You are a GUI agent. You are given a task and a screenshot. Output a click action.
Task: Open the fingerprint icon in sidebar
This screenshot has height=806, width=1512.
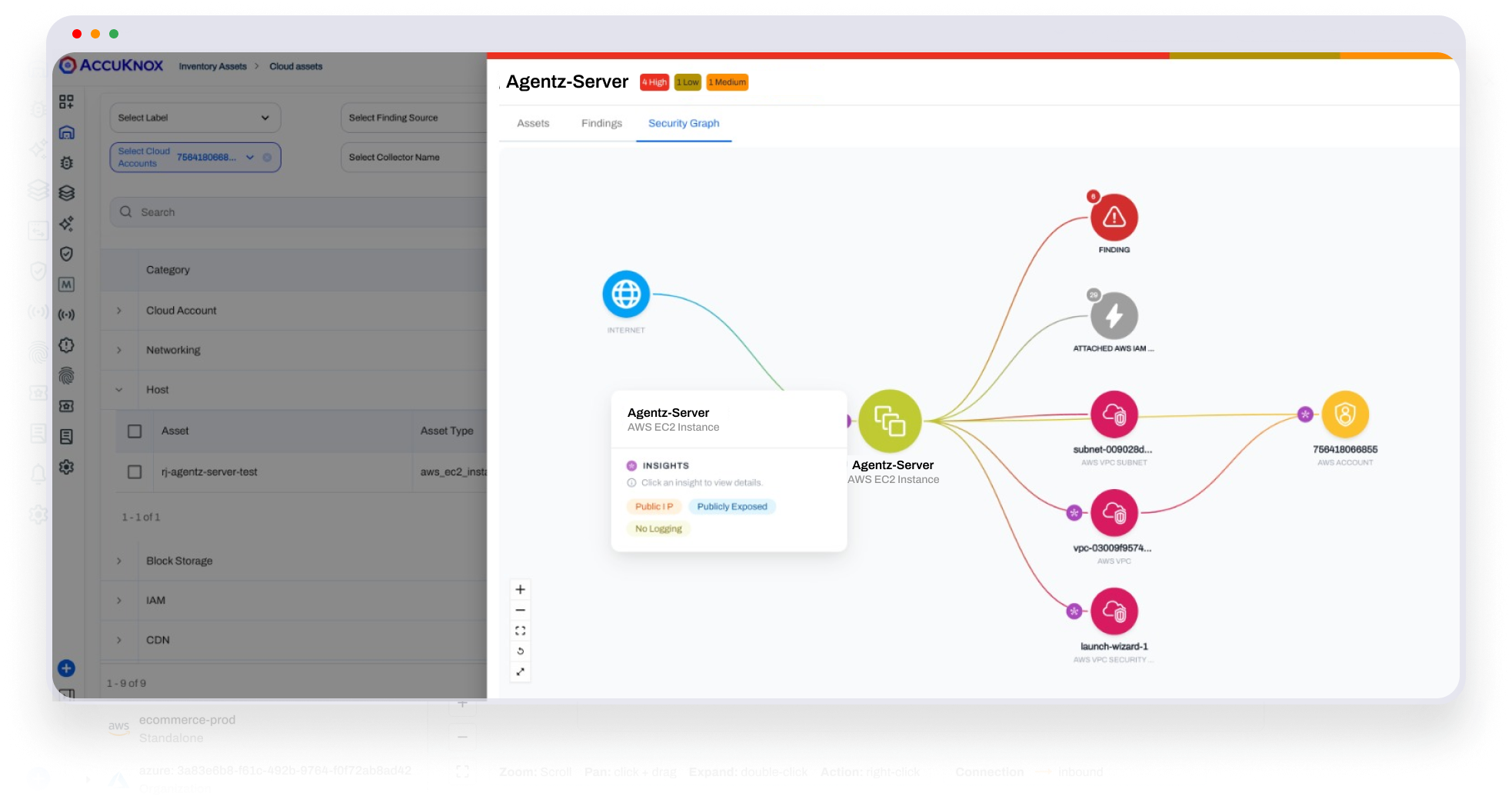pyautogui.click(x=67, y=375)
